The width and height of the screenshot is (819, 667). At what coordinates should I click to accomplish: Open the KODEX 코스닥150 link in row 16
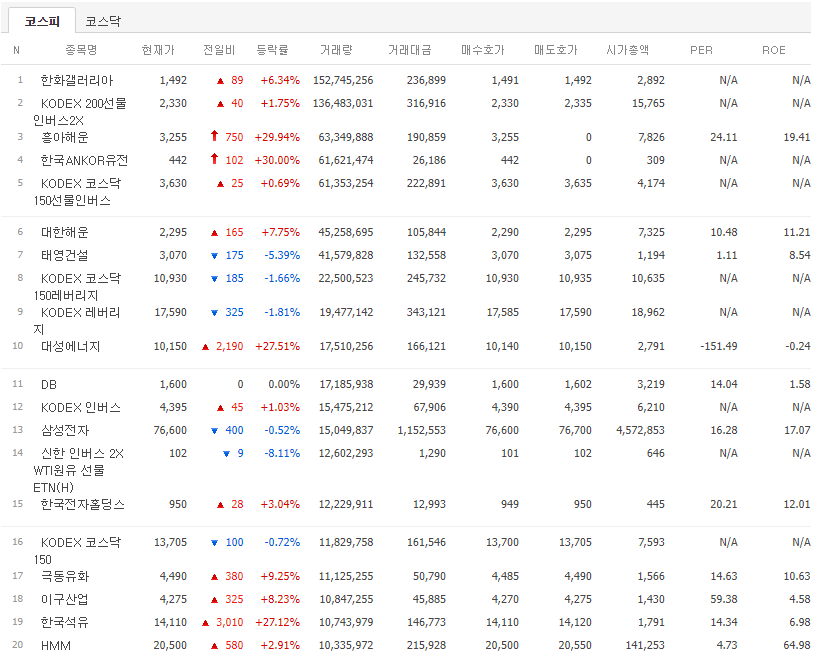coord(77,551)
